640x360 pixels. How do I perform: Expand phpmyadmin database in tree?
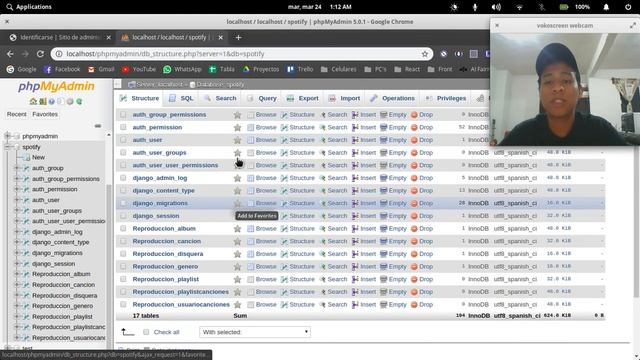click(x=7, y=136)
